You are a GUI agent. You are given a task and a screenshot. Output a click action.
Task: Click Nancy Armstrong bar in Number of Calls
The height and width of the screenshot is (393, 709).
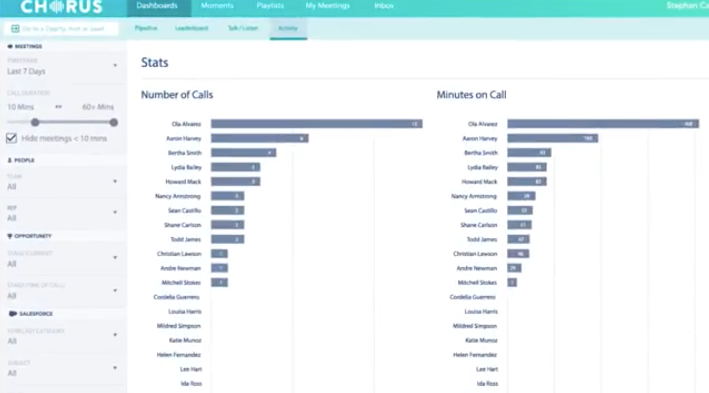click(227, 196)
